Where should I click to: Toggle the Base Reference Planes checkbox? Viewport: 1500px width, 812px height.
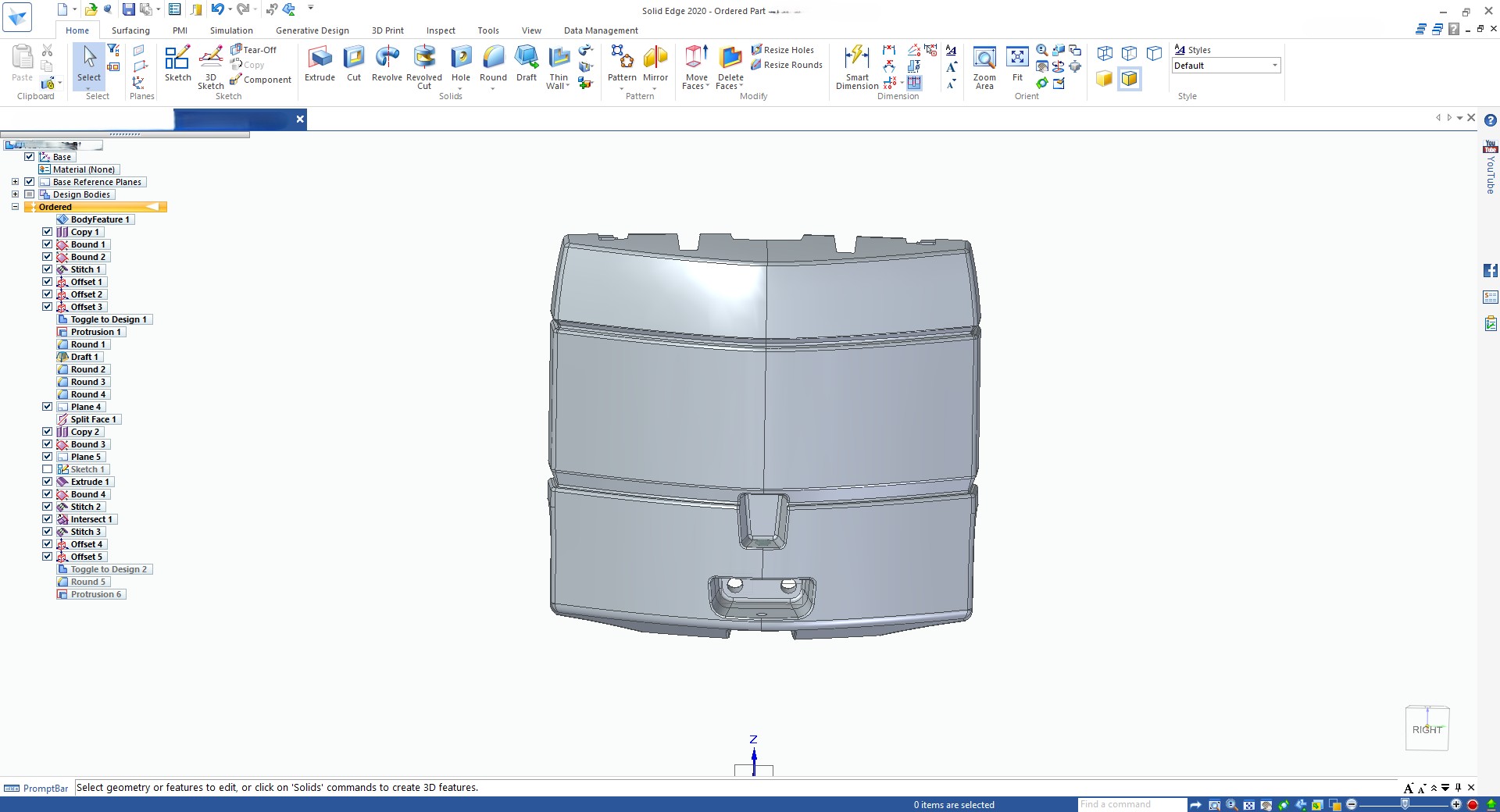(30, 182)
